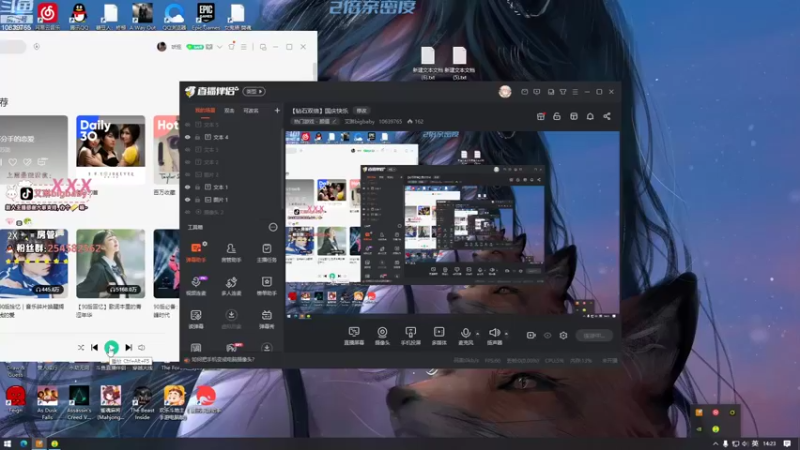Expand mode switch pill beside 直播伴侣 logo

254,91
